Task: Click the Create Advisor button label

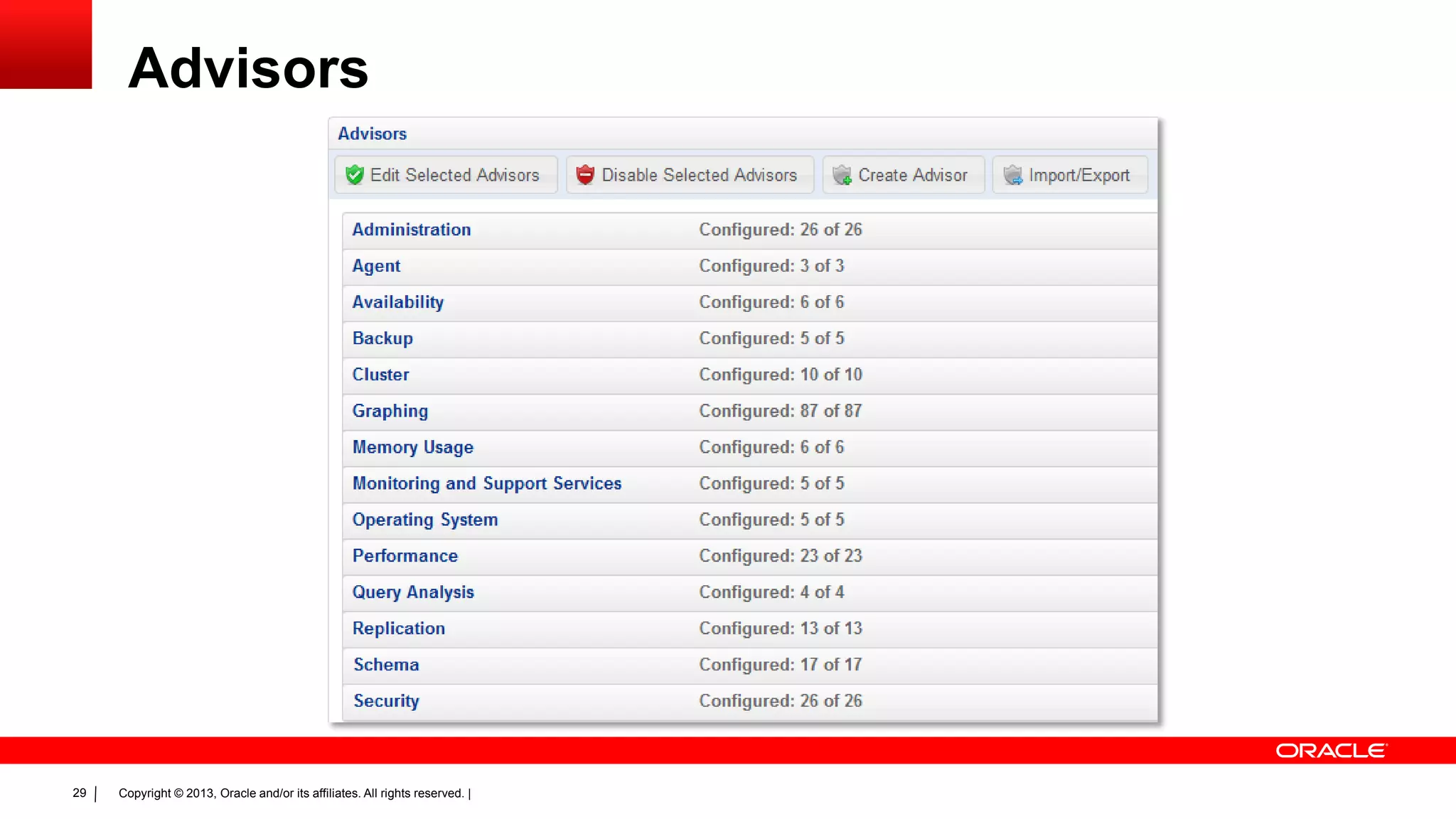Action: (913, 175)
